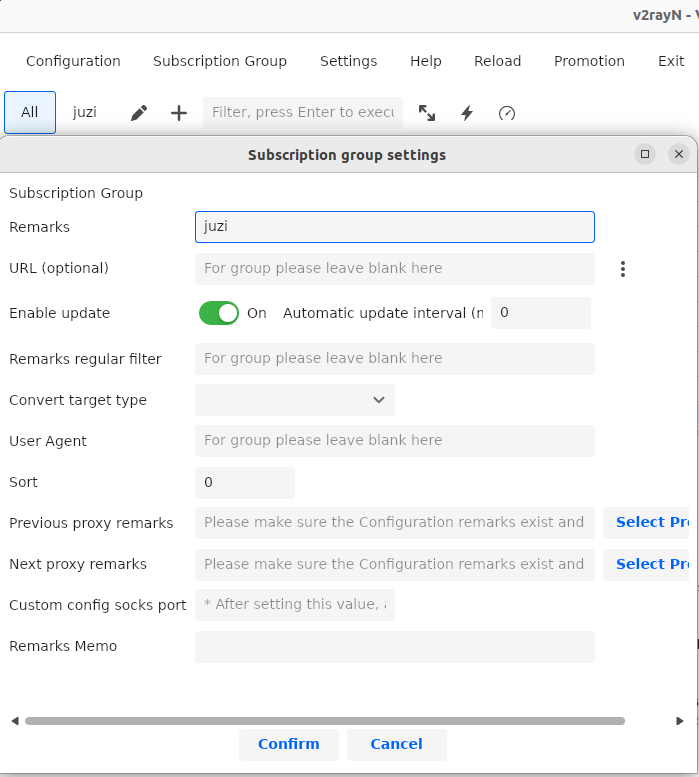699x777 pixels.
Task: Maximize the Subscription group settings dialog
Action: click(x=645, y=154)
